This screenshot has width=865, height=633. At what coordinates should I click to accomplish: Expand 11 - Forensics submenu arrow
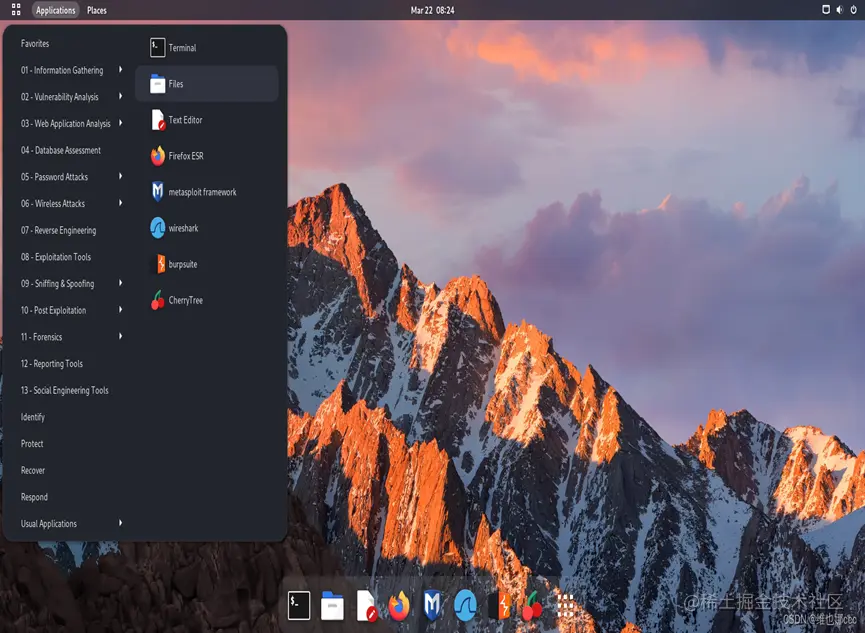[x=120, y=336]
